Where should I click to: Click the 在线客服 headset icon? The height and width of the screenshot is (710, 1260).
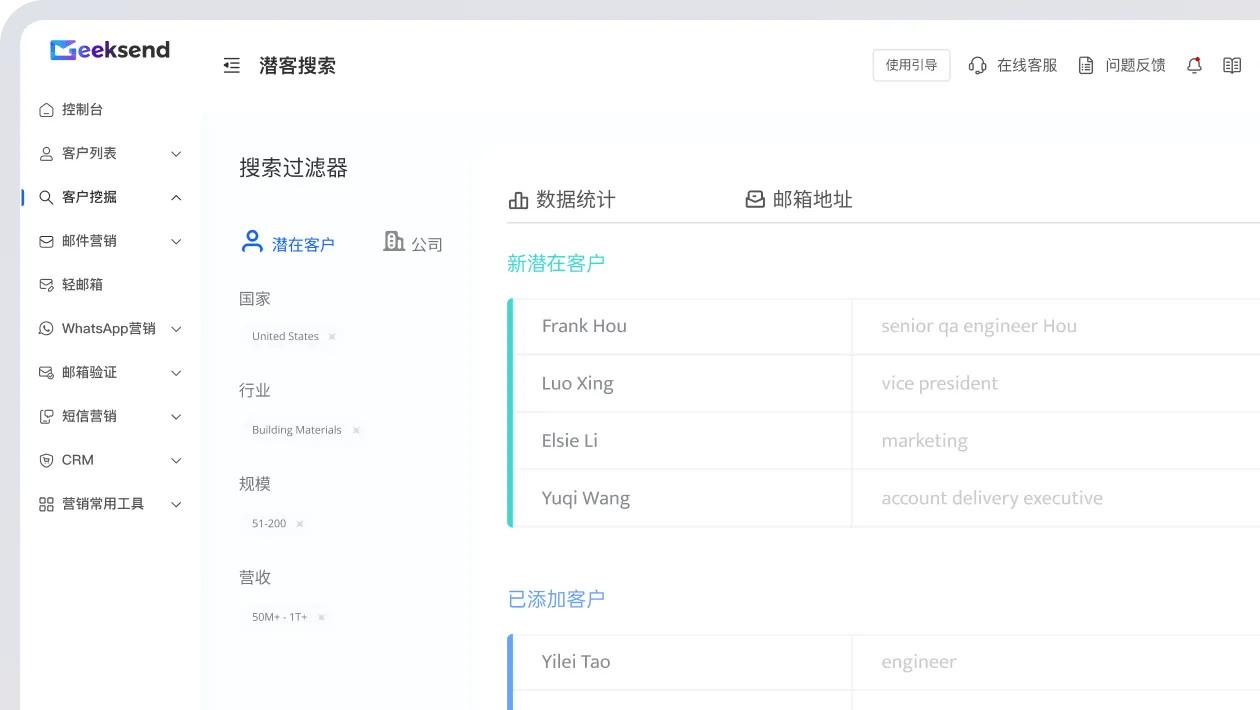[x=977, y=65]
